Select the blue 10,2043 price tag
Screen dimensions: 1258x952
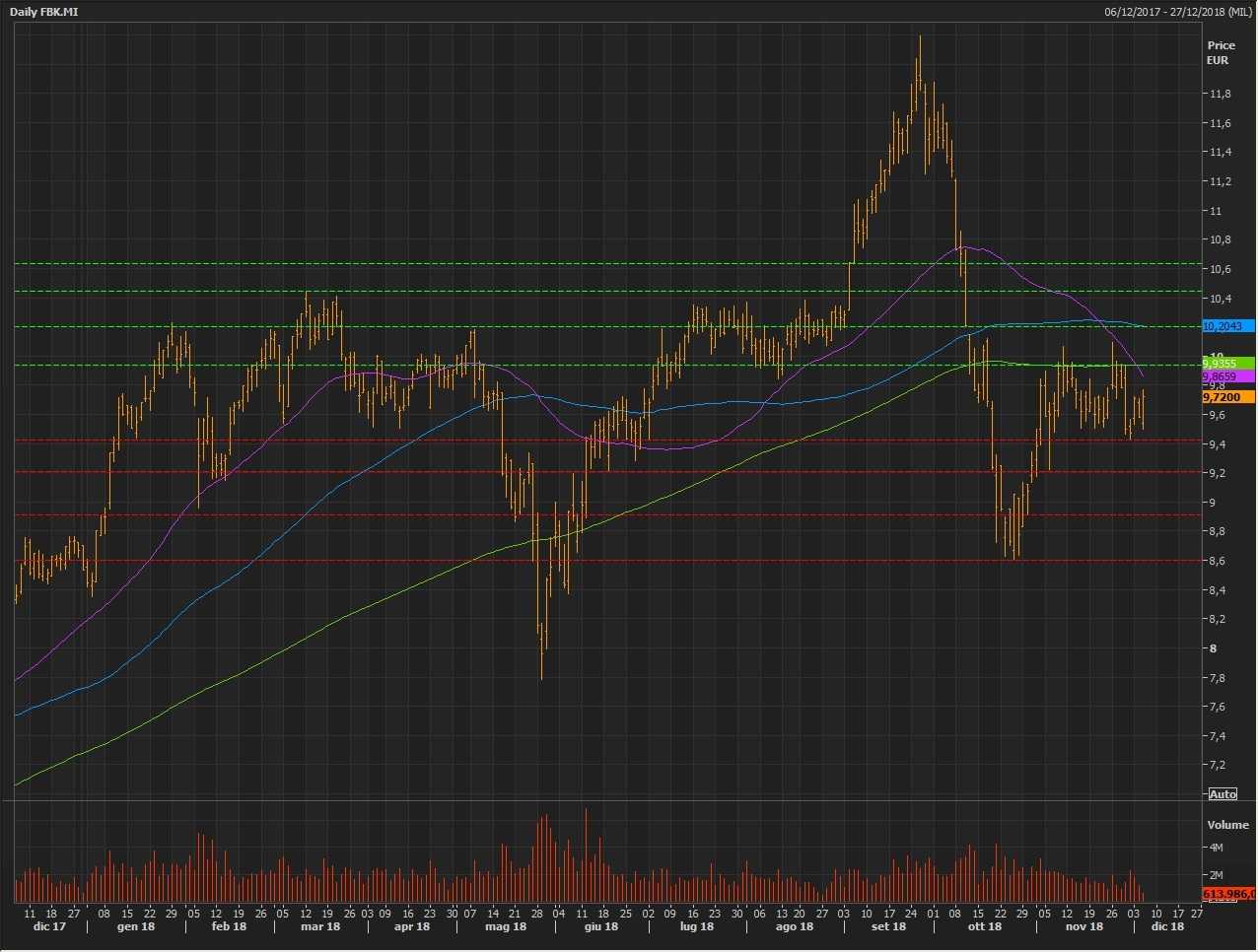(1227, 326)
